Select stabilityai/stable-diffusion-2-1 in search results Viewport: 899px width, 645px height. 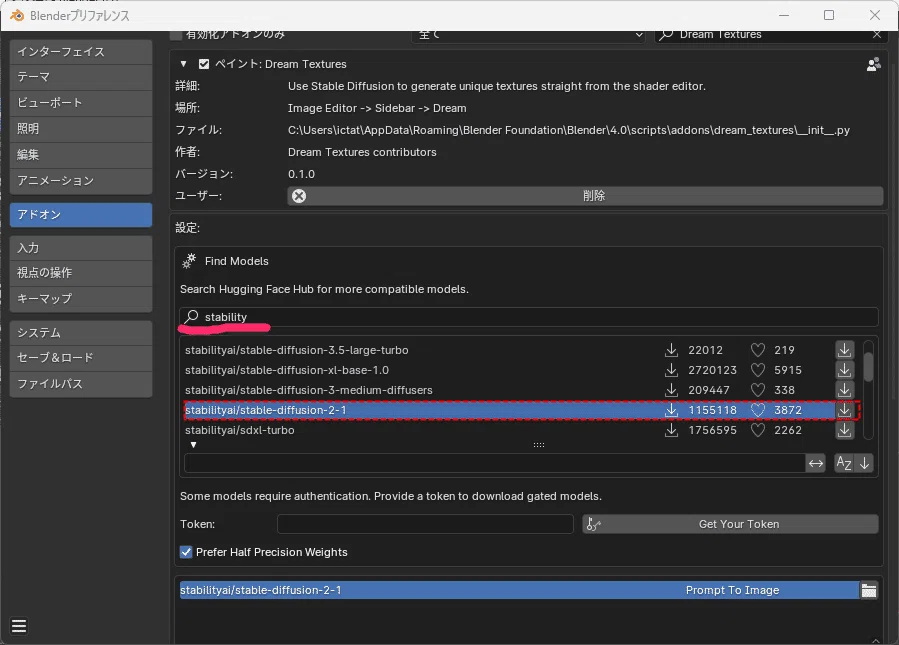click(x=509, y=410)
